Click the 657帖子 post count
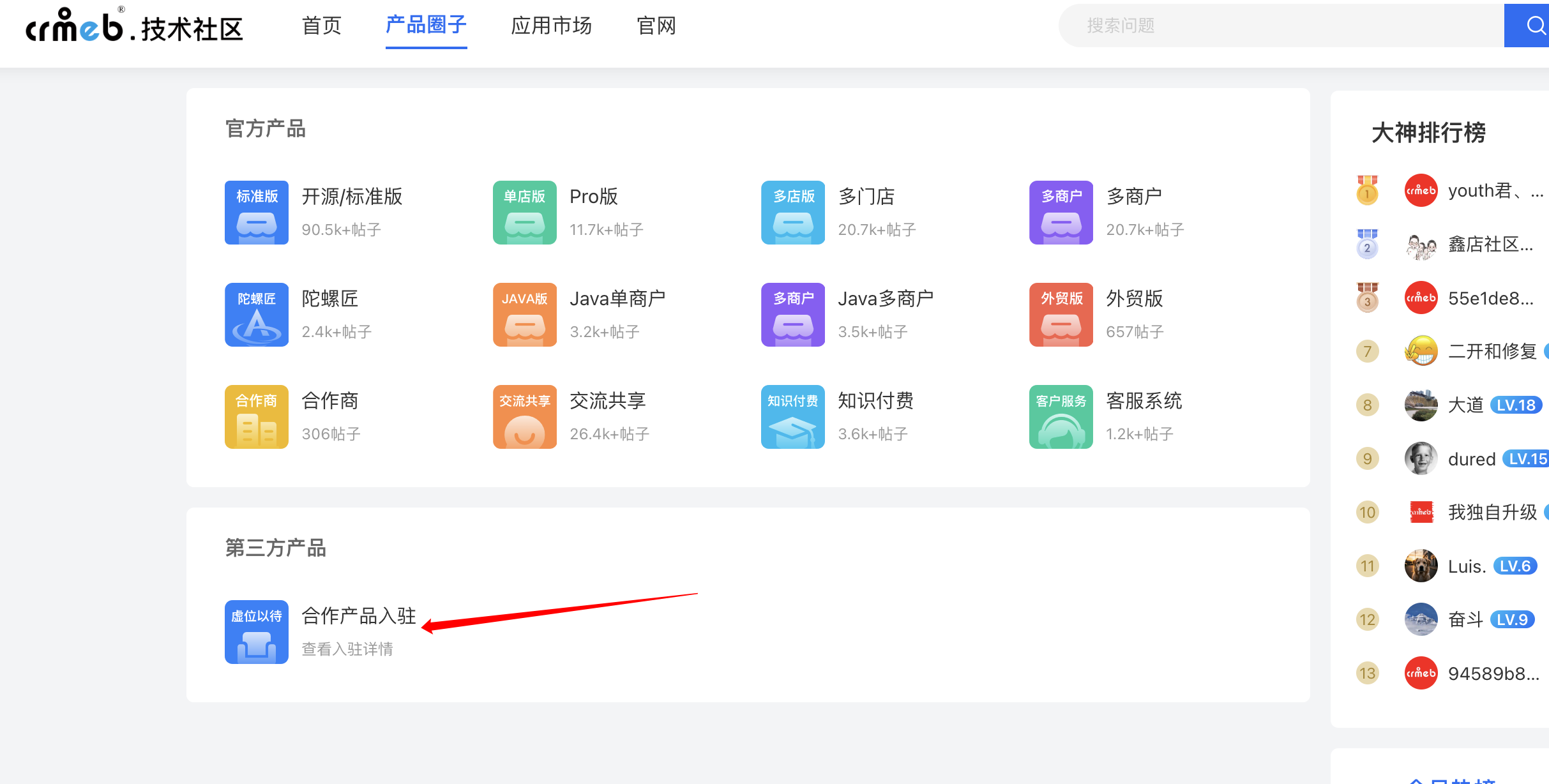Screen dimensions: 1549x784 click(1135, 332)
